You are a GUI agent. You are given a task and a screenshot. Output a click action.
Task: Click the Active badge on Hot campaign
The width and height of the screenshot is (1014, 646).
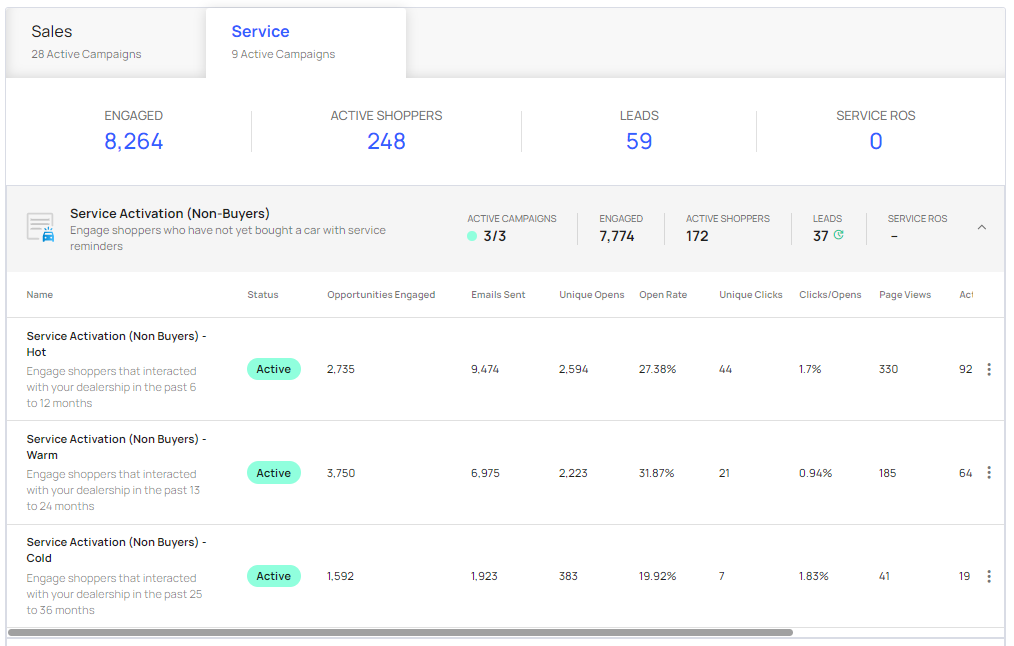tap(273, 369)
